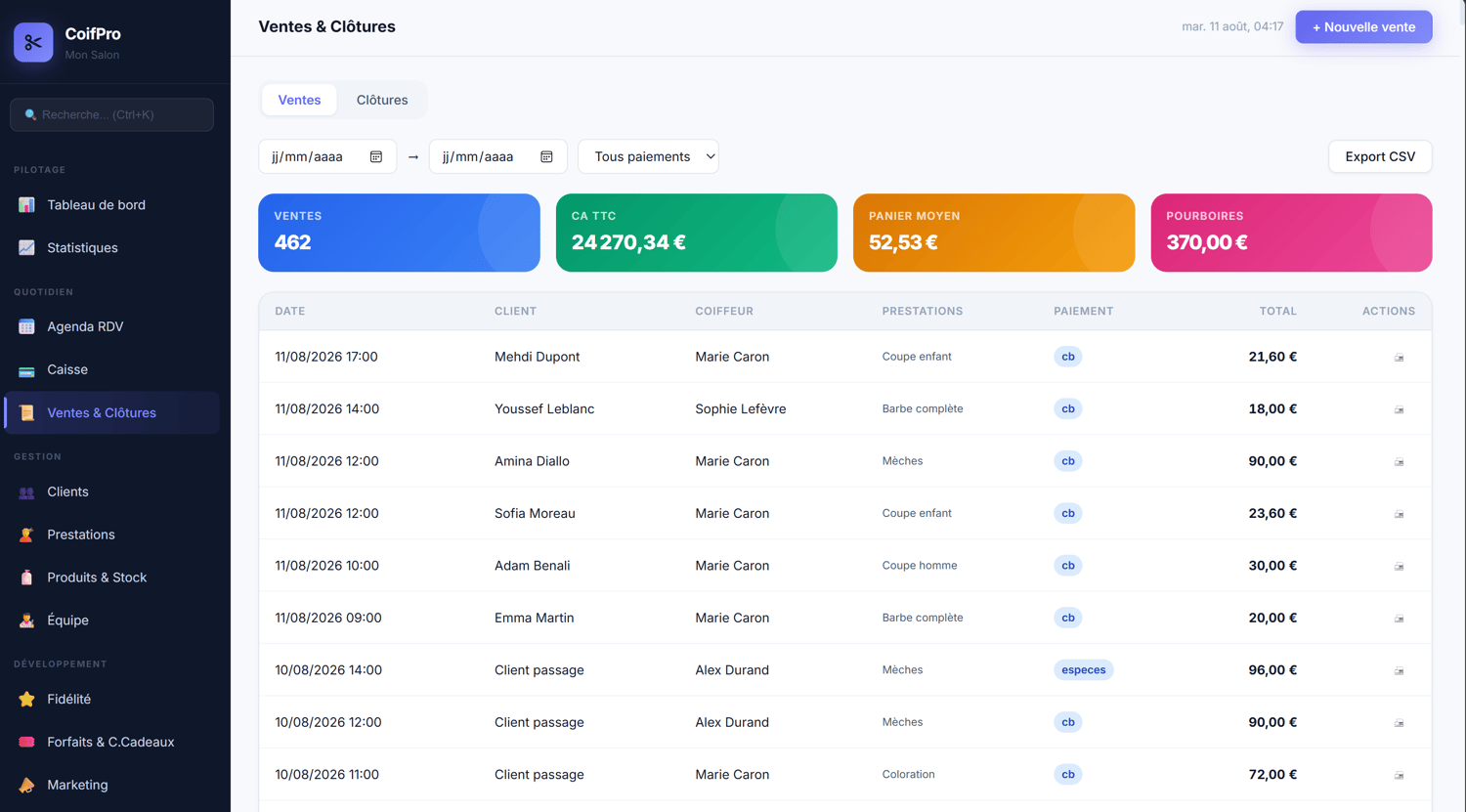1466x812 pixels.
Task: Click the TOTAL column header
Action: pos(1277,312)
